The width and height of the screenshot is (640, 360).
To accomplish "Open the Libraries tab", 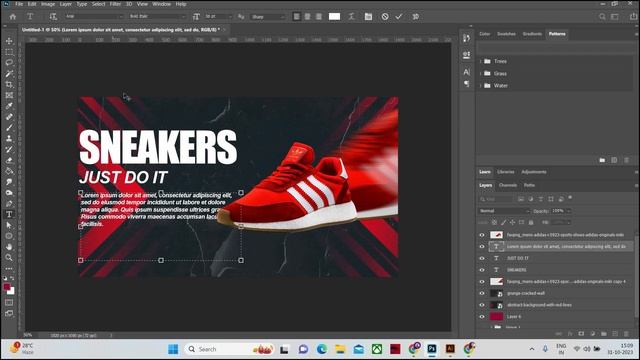I will point(506,172).
